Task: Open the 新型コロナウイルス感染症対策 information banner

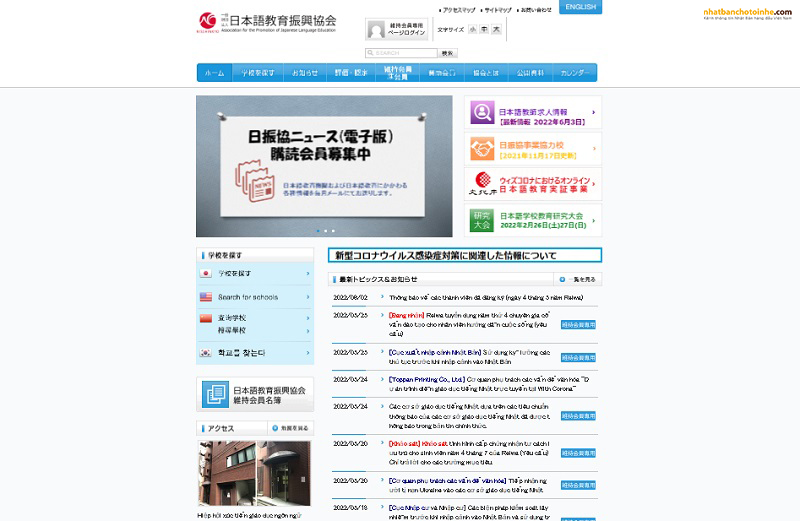Action: 465,255
